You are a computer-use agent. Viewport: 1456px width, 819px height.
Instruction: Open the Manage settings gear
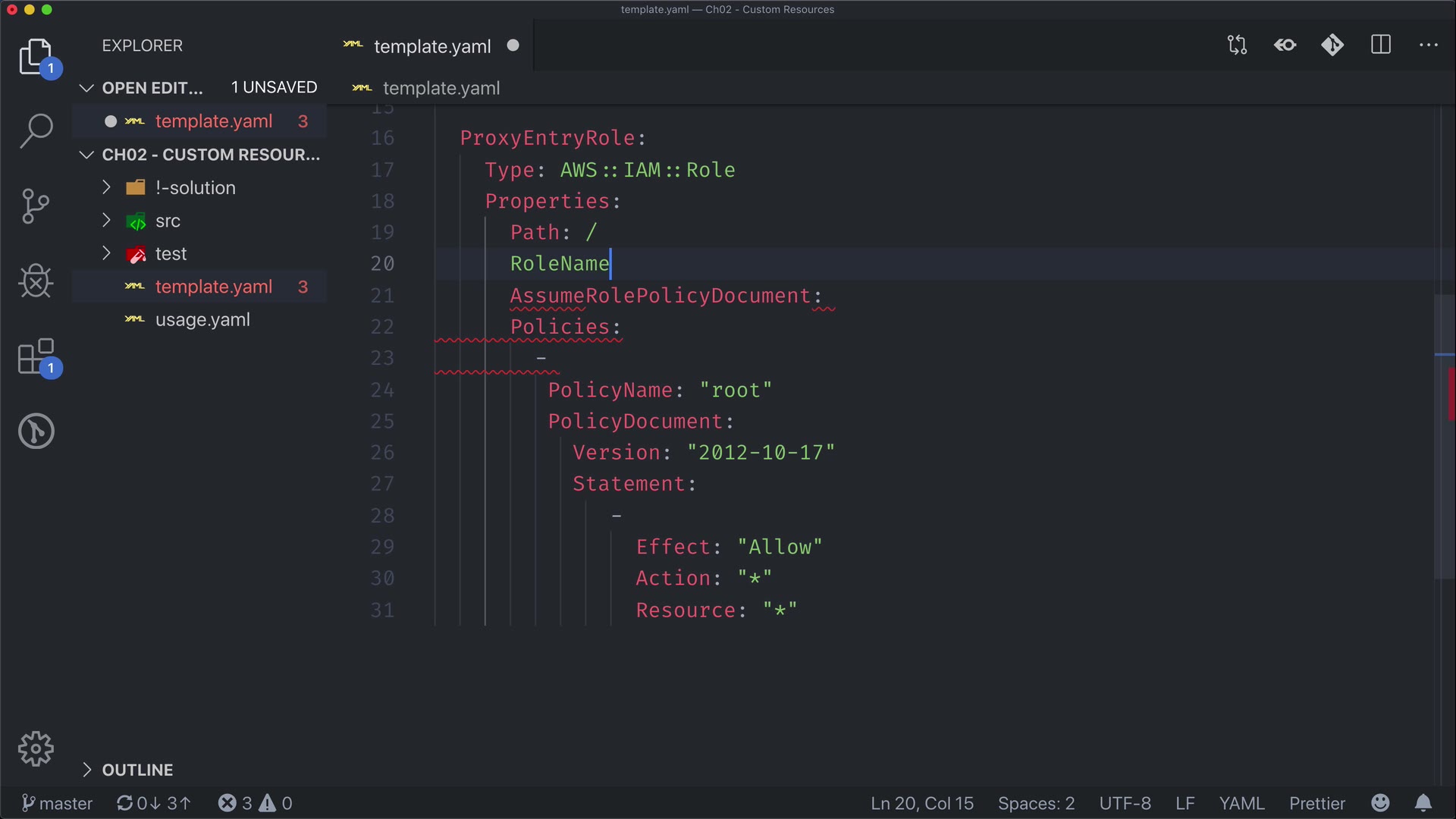pyautogui.click(x=36, y=749)
